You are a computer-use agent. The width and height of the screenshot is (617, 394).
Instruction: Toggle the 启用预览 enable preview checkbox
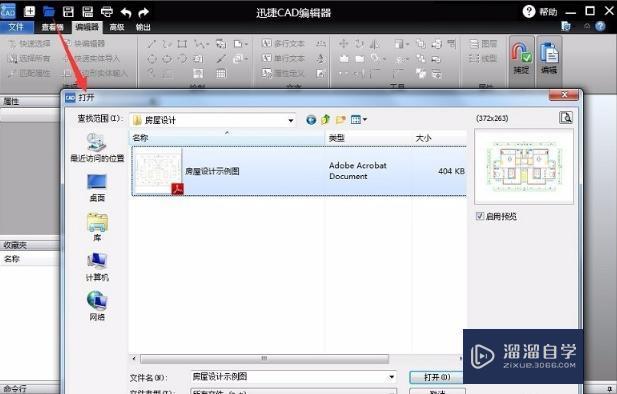point(480,216)
